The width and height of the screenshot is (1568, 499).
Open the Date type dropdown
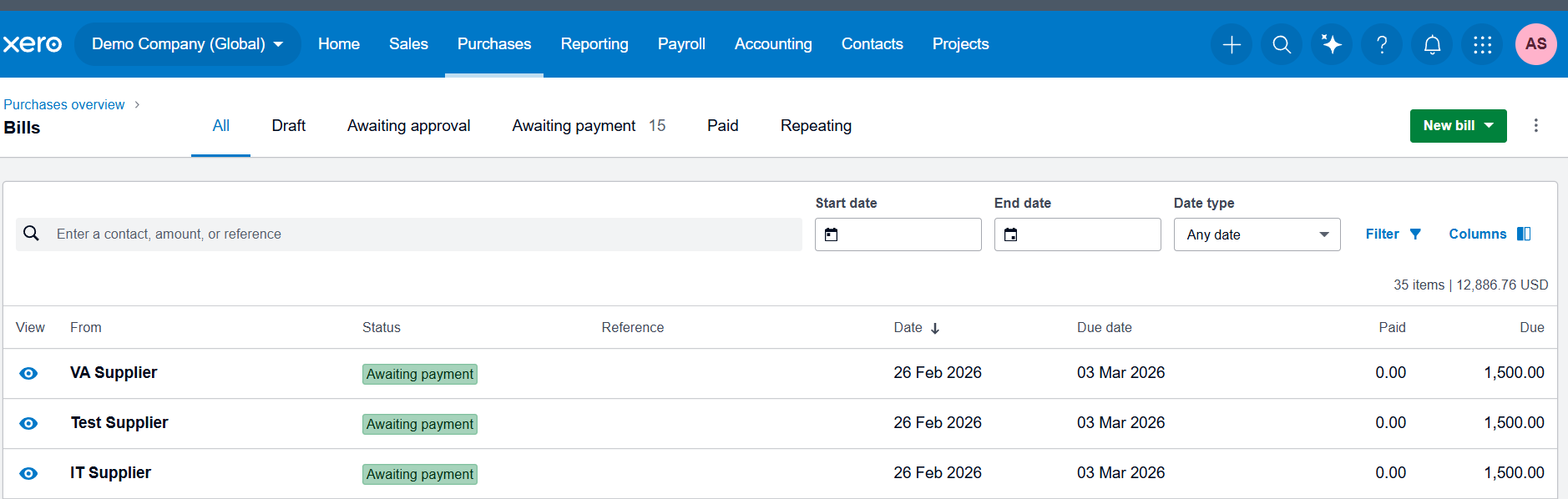1257,234
